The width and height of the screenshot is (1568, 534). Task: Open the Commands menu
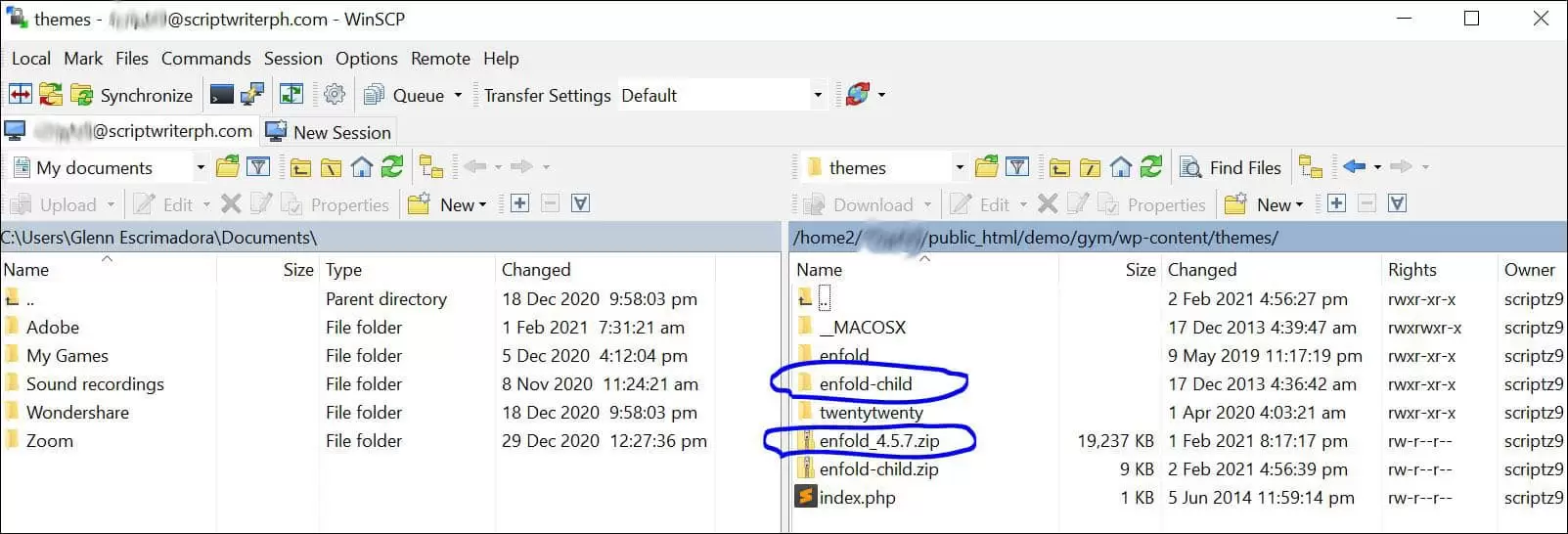[x=205, y=59]
